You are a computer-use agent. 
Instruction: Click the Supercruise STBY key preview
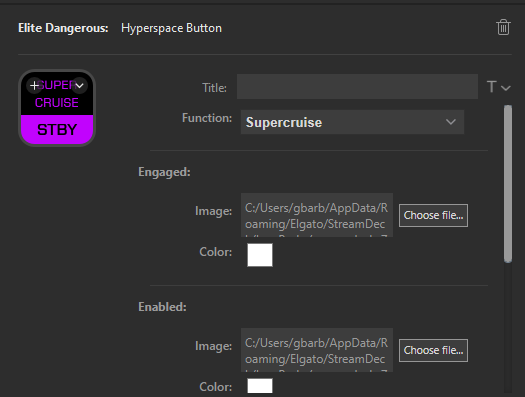[57, 108]
